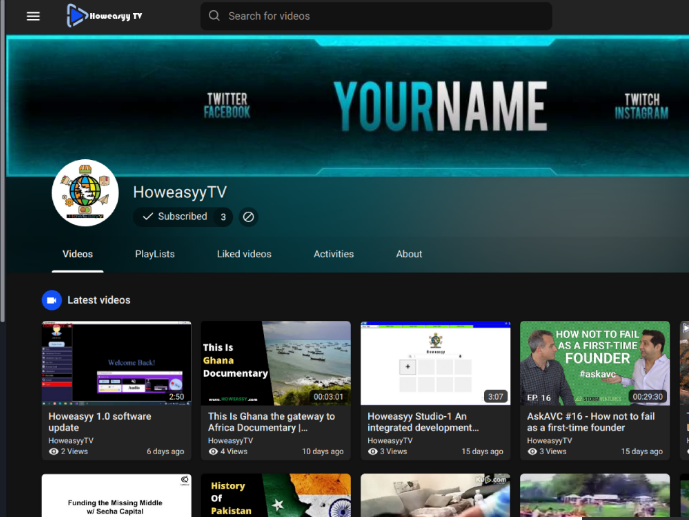Open History Of Pakistan thumbnail
The height and width of the screenshot is (520, 690).
[x=276, y=495]
